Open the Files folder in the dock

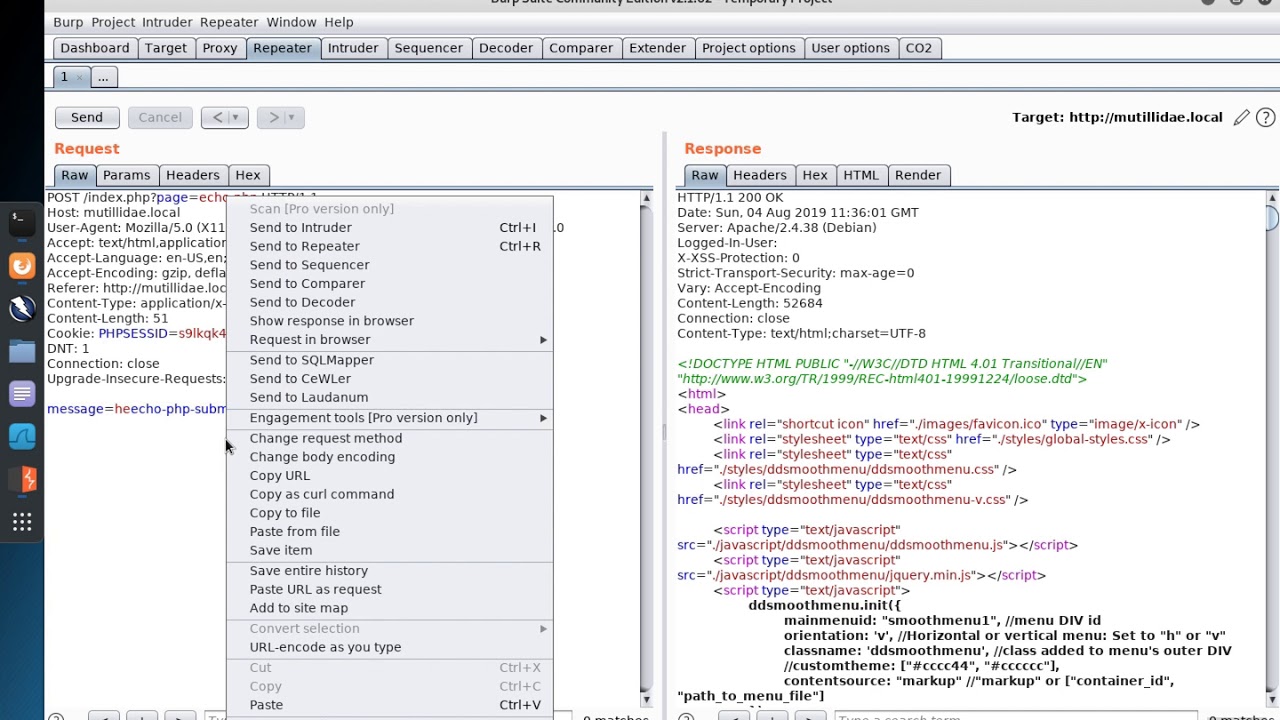[21, 351]
